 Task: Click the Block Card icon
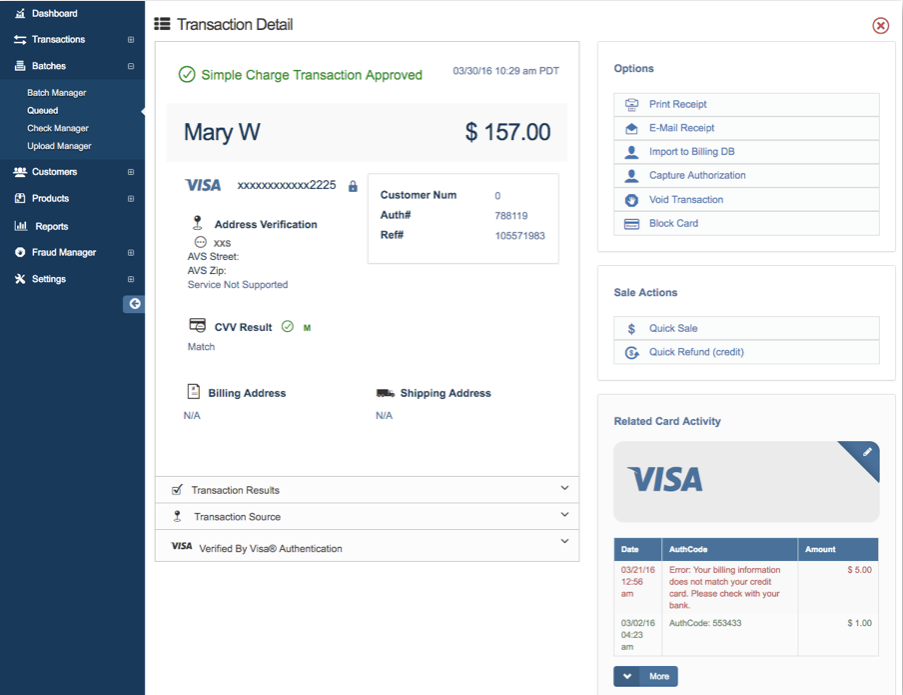click(631, 224)
